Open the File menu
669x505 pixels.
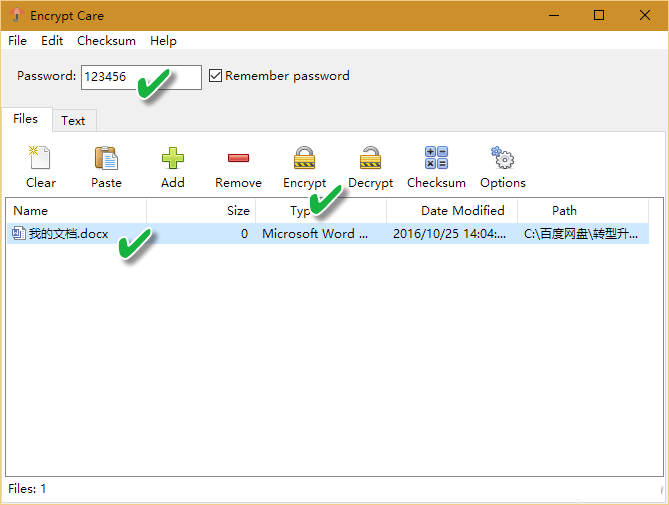pyautogui.click(x=17, y=41)
